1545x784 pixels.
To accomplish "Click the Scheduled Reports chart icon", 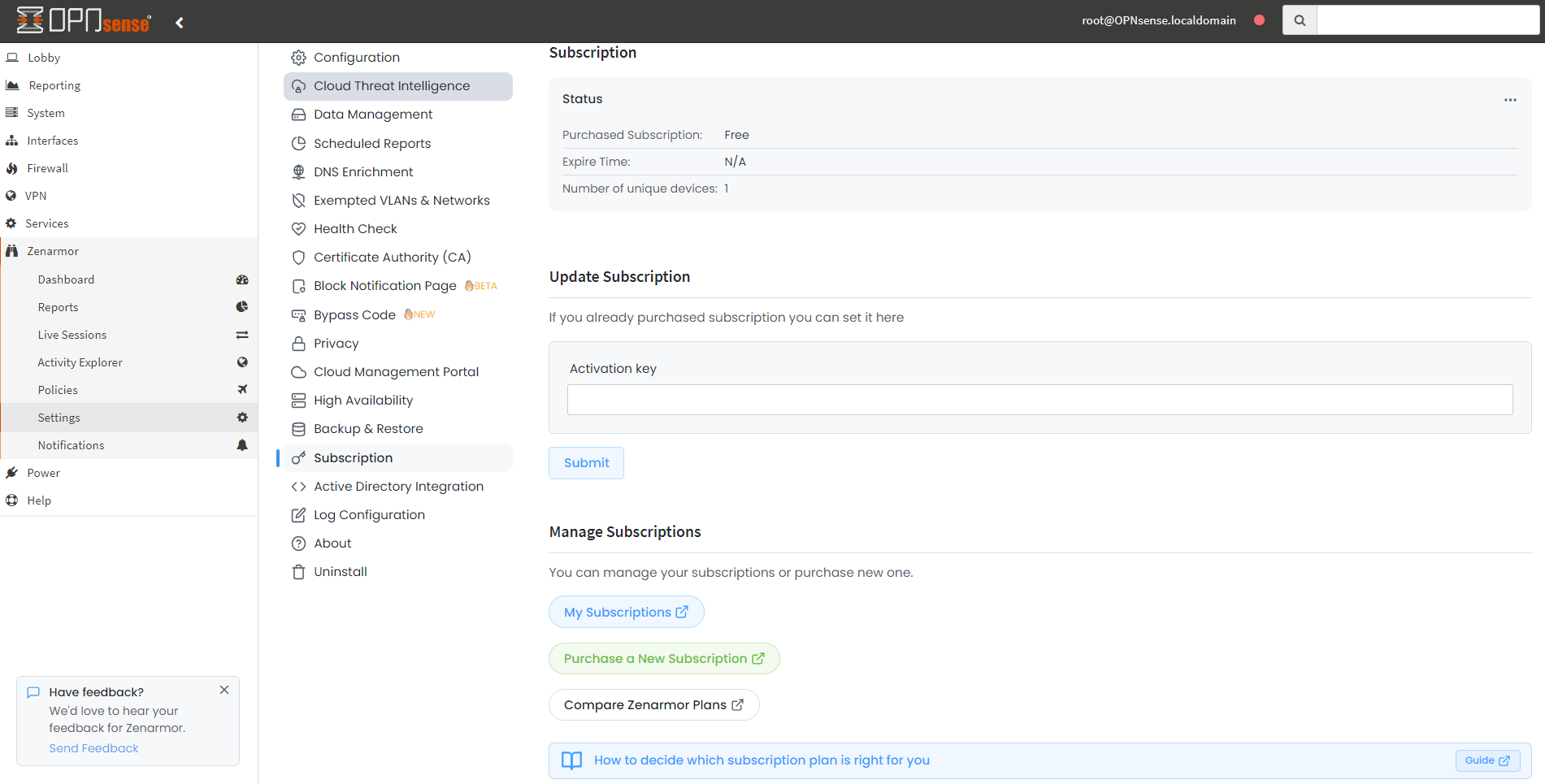I will click(299, 144).
